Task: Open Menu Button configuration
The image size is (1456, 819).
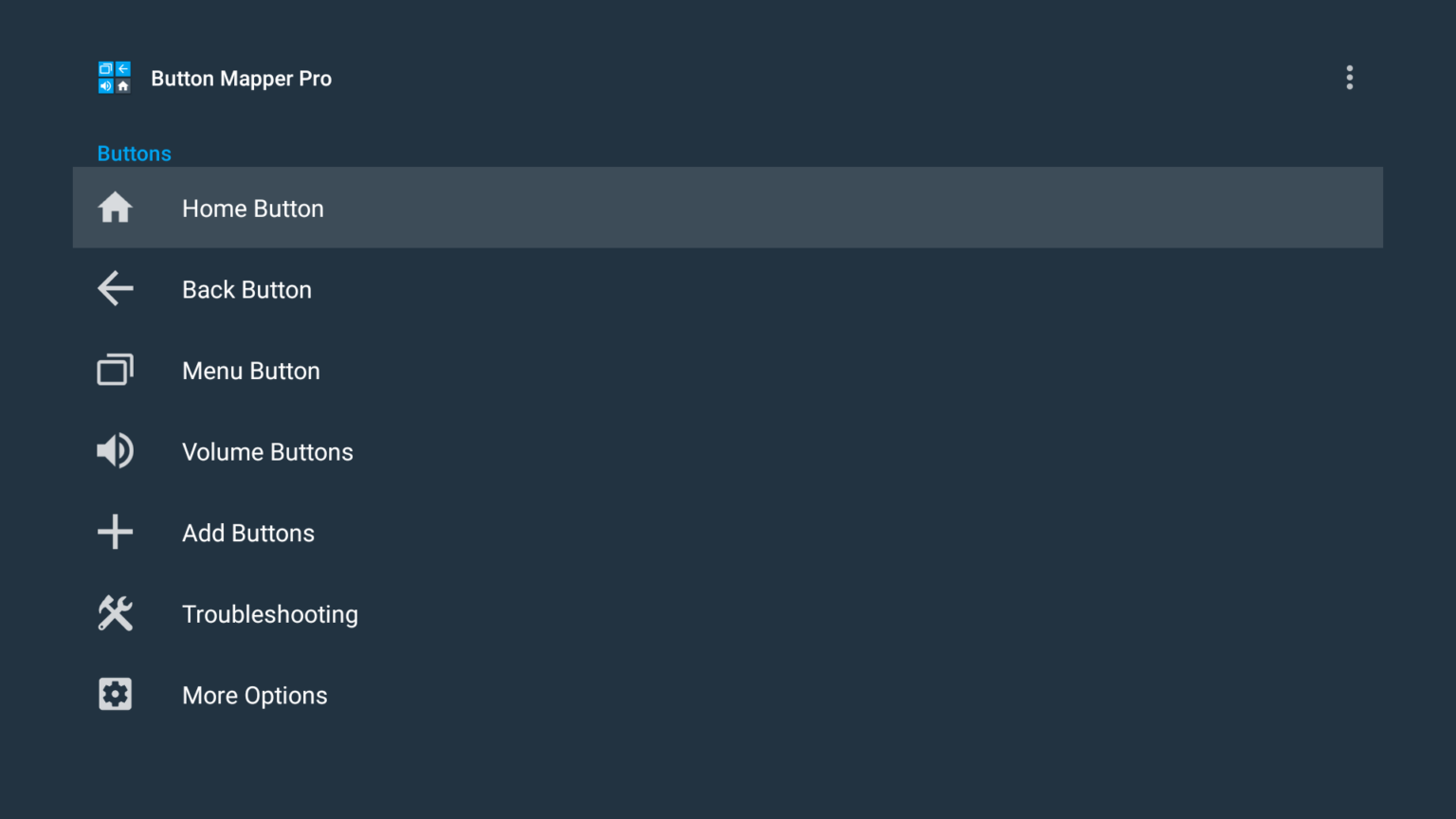Action: coord(474,370)
